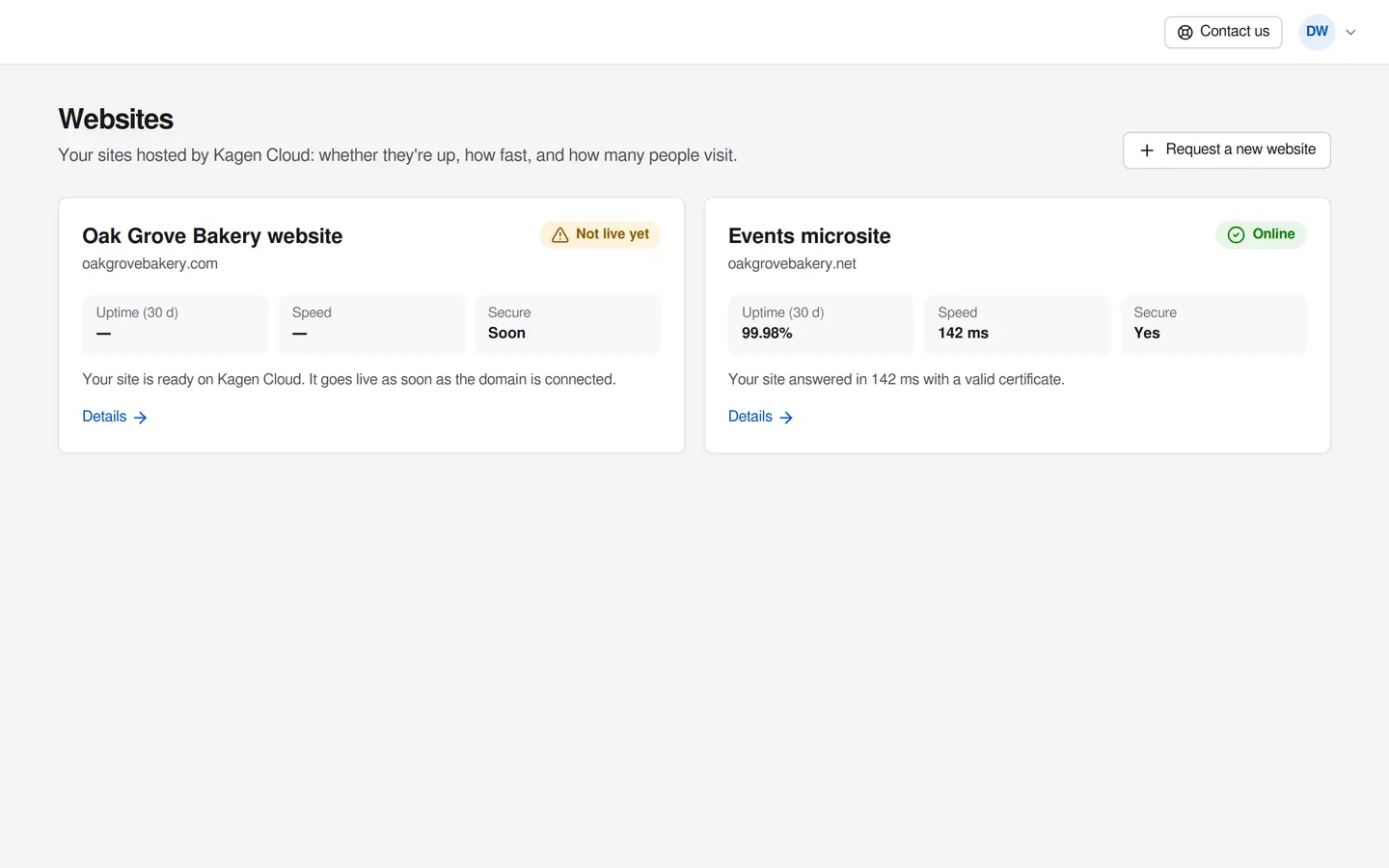The width and height of the screenshot is (1389, 868).
Task: Click the Kagen Cloud hosting subtitle
Action: [397, 155]
